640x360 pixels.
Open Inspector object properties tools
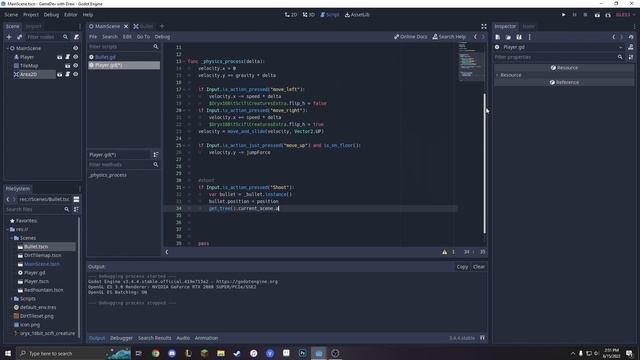[x=631, y=57]
